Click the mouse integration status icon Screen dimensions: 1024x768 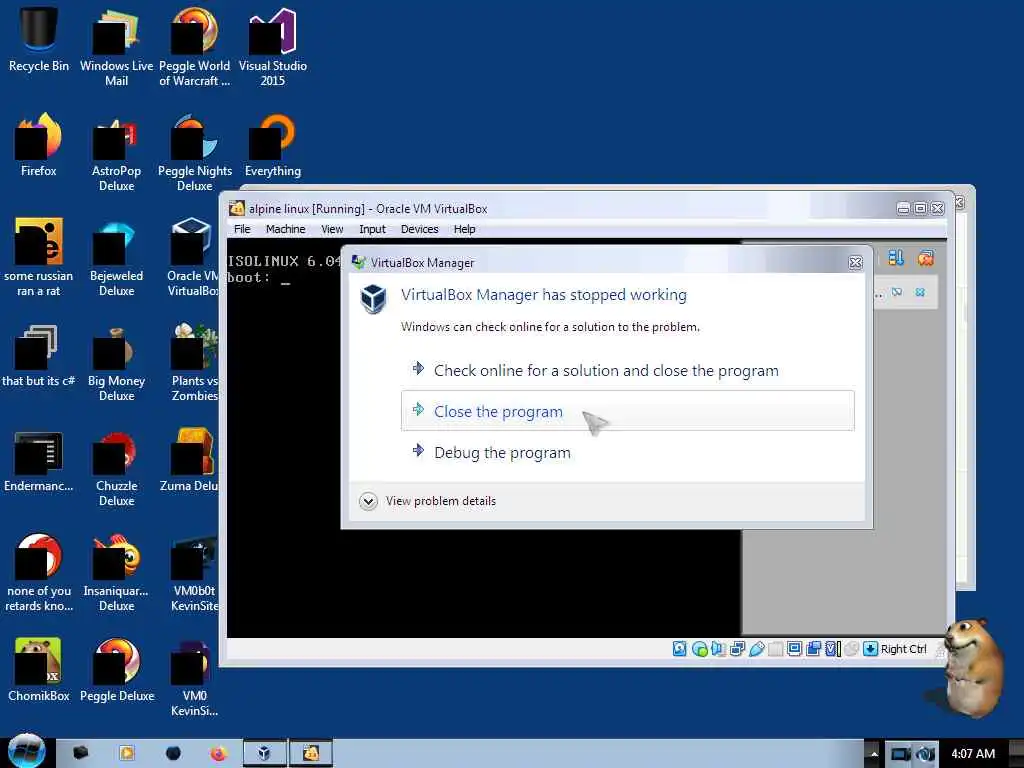pyautogui.click(x=851, y=648)
